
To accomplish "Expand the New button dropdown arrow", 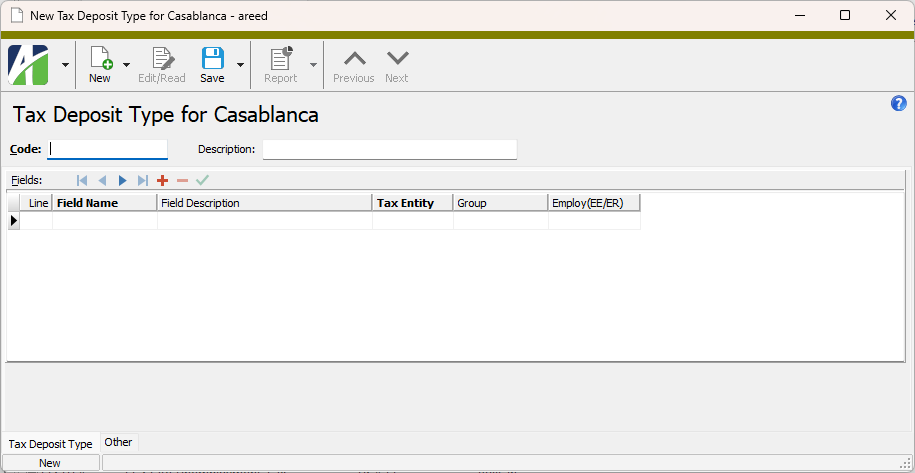I will pos(127,64).
